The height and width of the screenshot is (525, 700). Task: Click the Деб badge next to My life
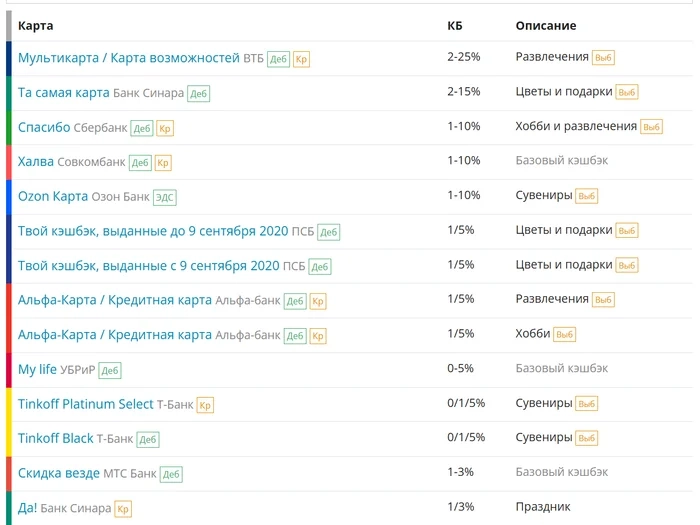109,371
